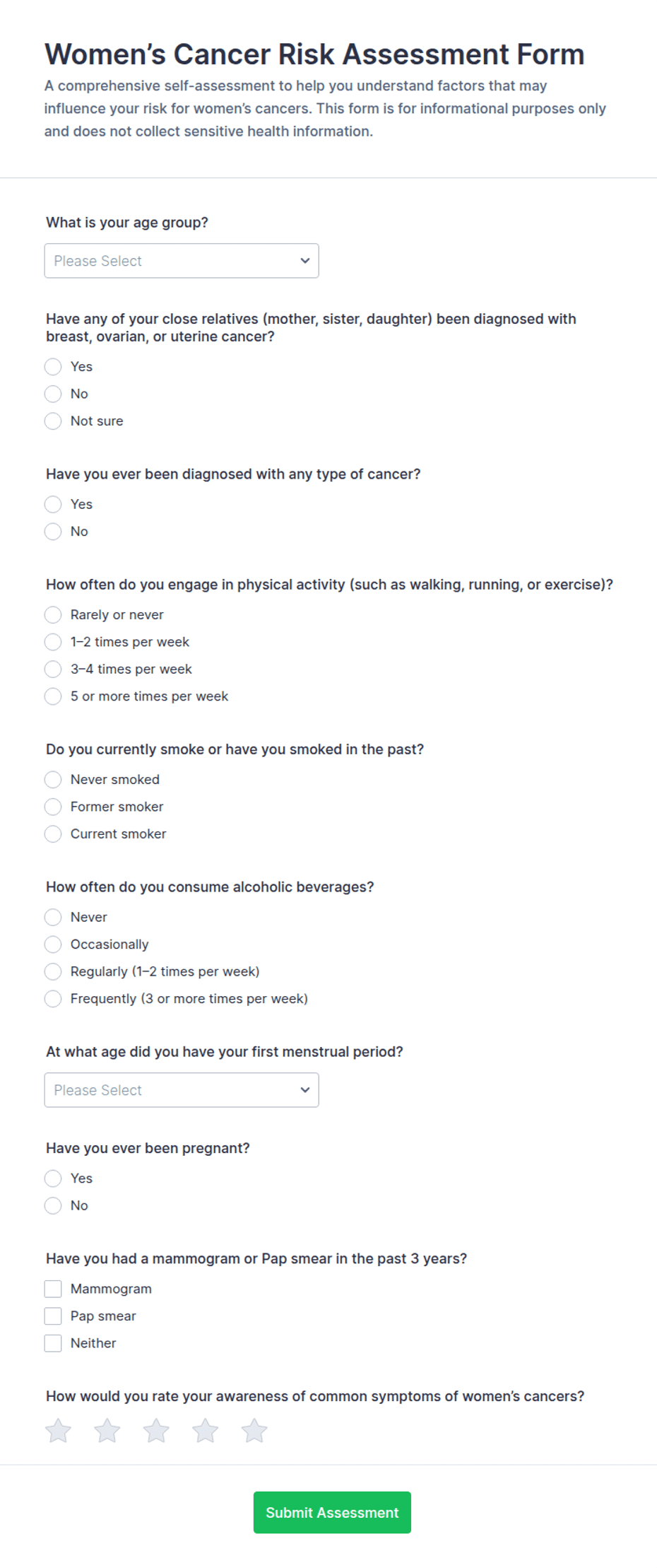657x1568 pixels.
Task: Open the age group dropdown
Action: point(182,261)
